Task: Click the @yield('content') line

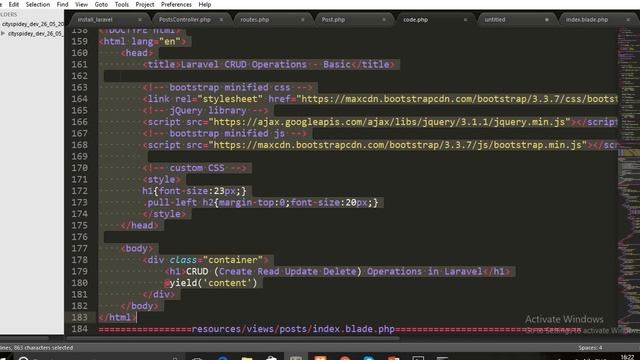Action: [211, 283]
